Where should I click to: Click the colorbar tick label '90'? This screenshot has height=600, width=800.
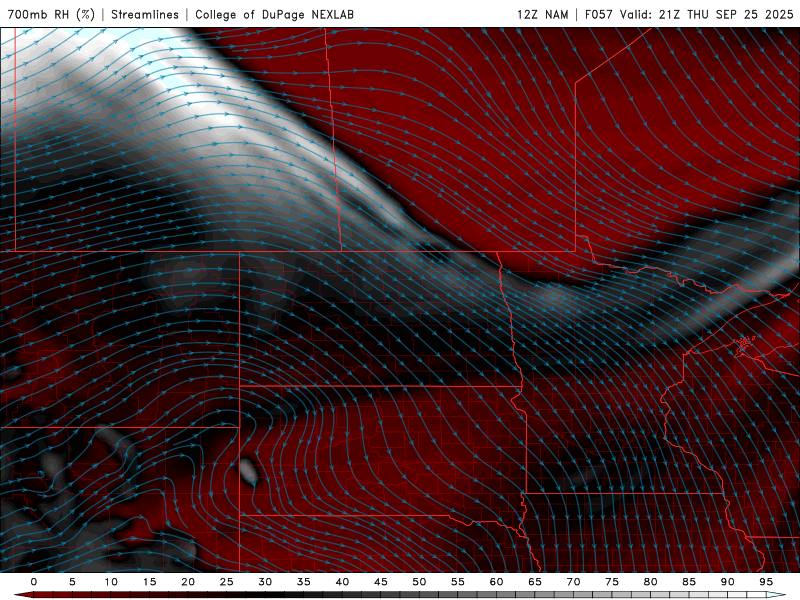728,582
